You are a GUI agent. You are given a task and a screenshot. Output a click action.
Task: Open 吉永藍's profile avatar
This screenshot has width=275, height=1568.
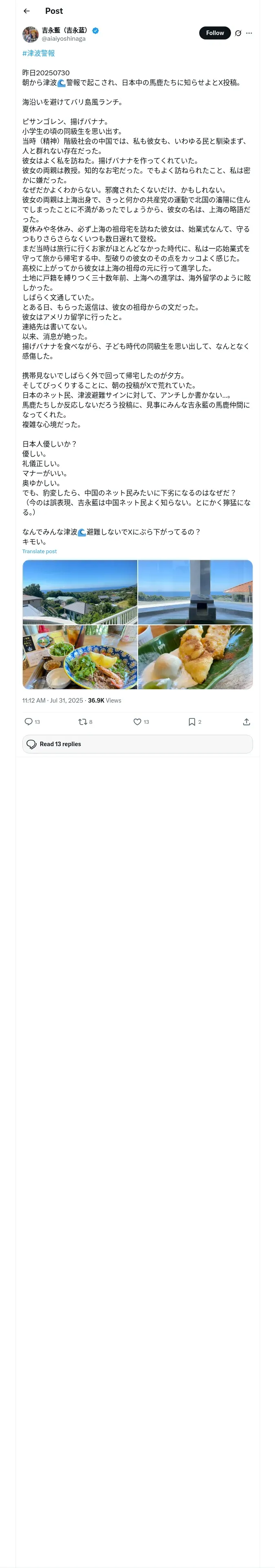coord(31,34)
